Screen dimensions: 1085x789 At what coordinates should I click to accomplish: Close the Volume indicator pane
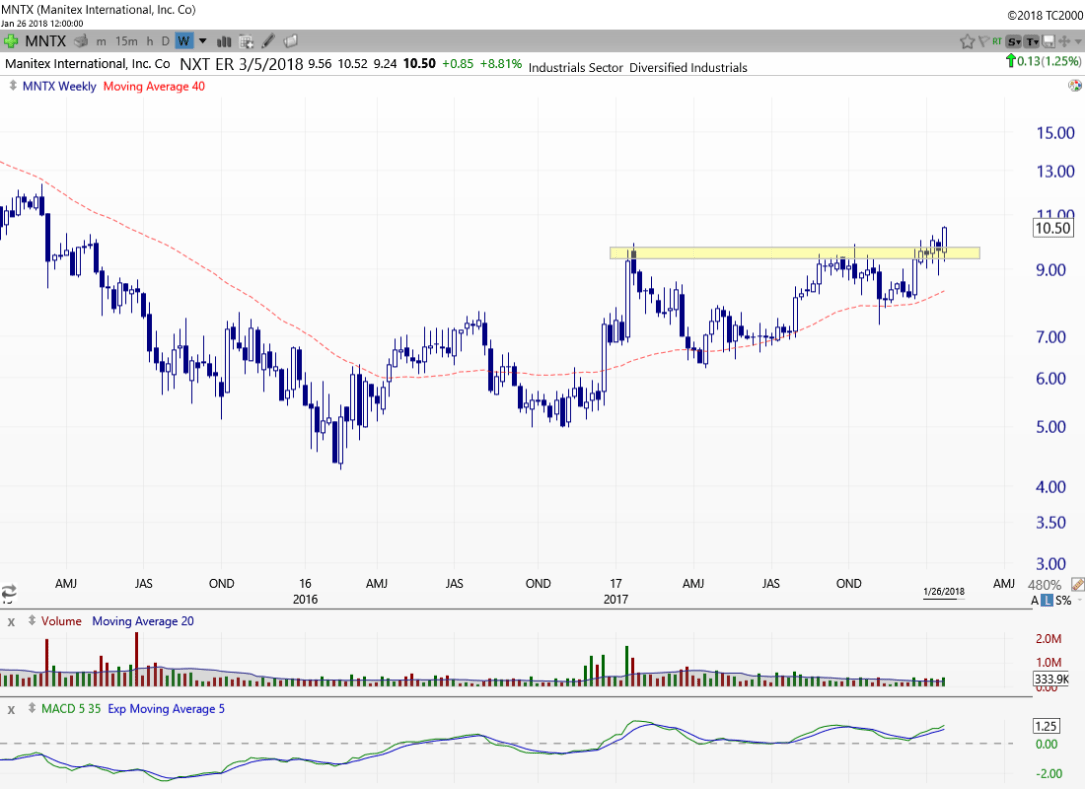coord(12,622)
